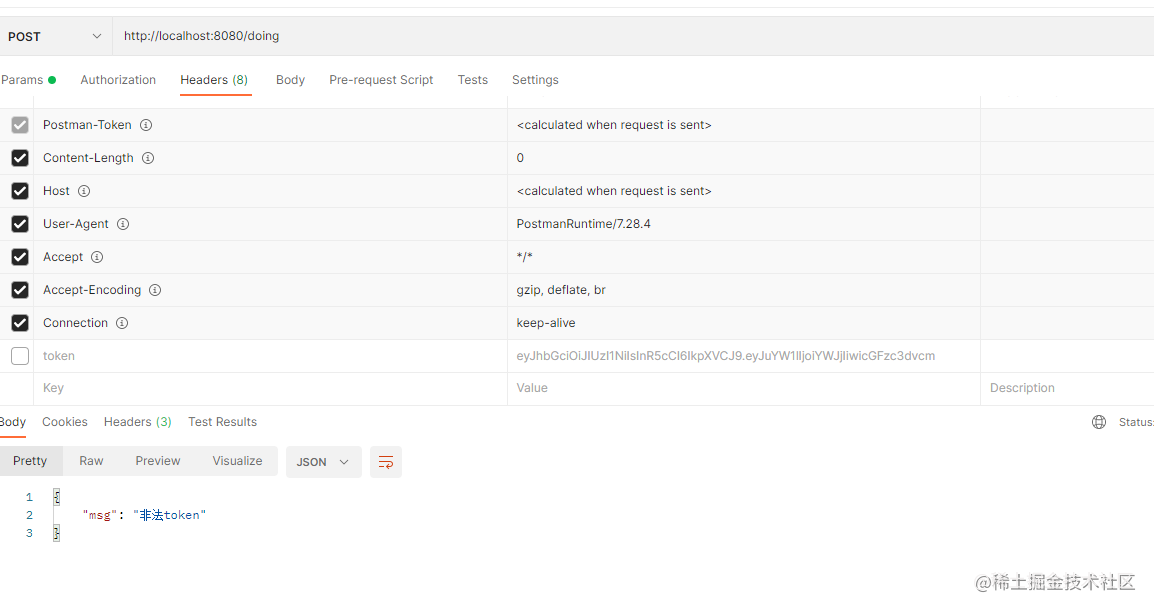Click info icon beside Postman-Token header
Viewport: 1154px width, 611px height.
[x=146, y=125]
